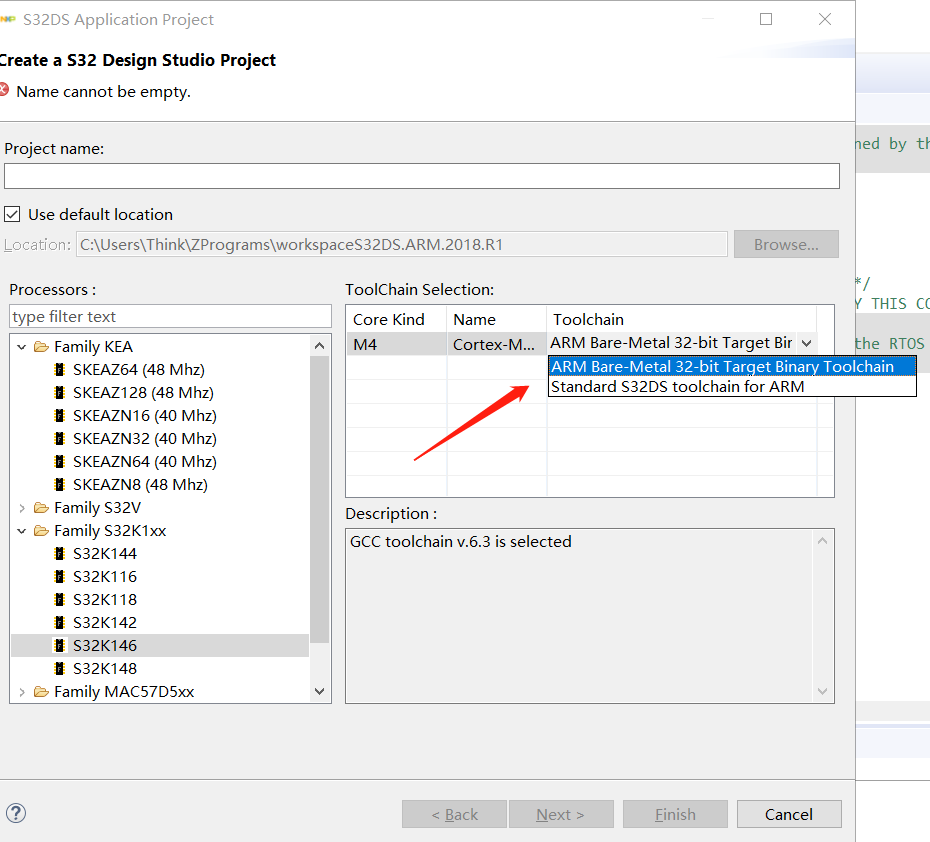This screenshot has width=930, height=842.
Task: Choose ARM Bare-Metal 32-bit Target Binary Toolchain
Action: click(722, 366)
